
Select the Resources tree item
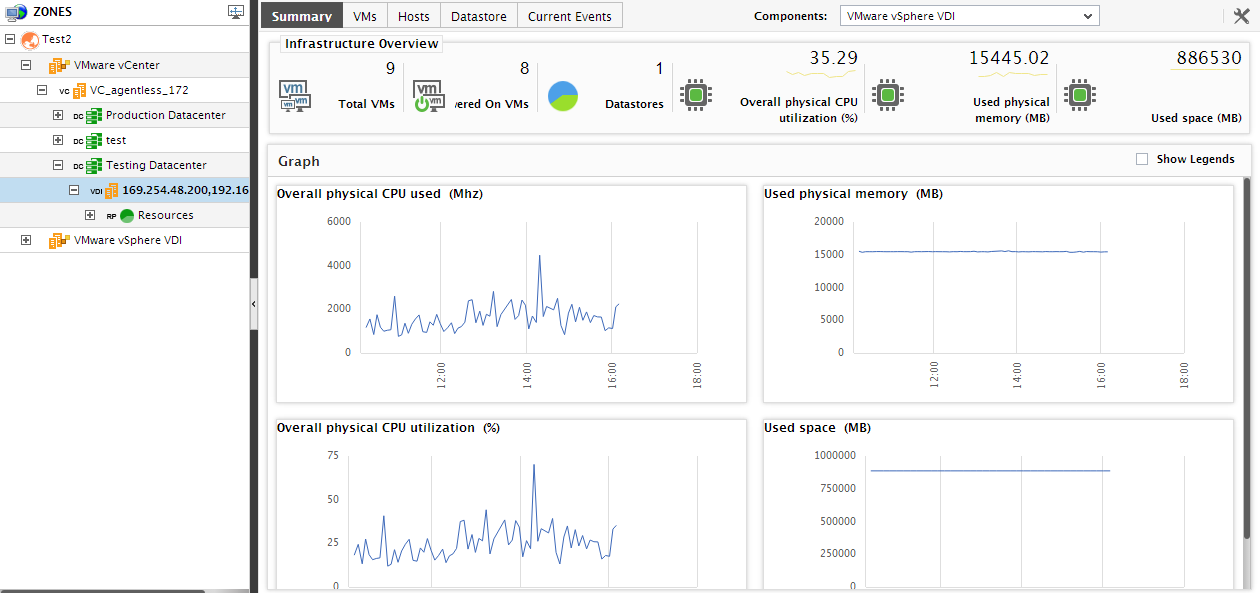pos(166,215)
